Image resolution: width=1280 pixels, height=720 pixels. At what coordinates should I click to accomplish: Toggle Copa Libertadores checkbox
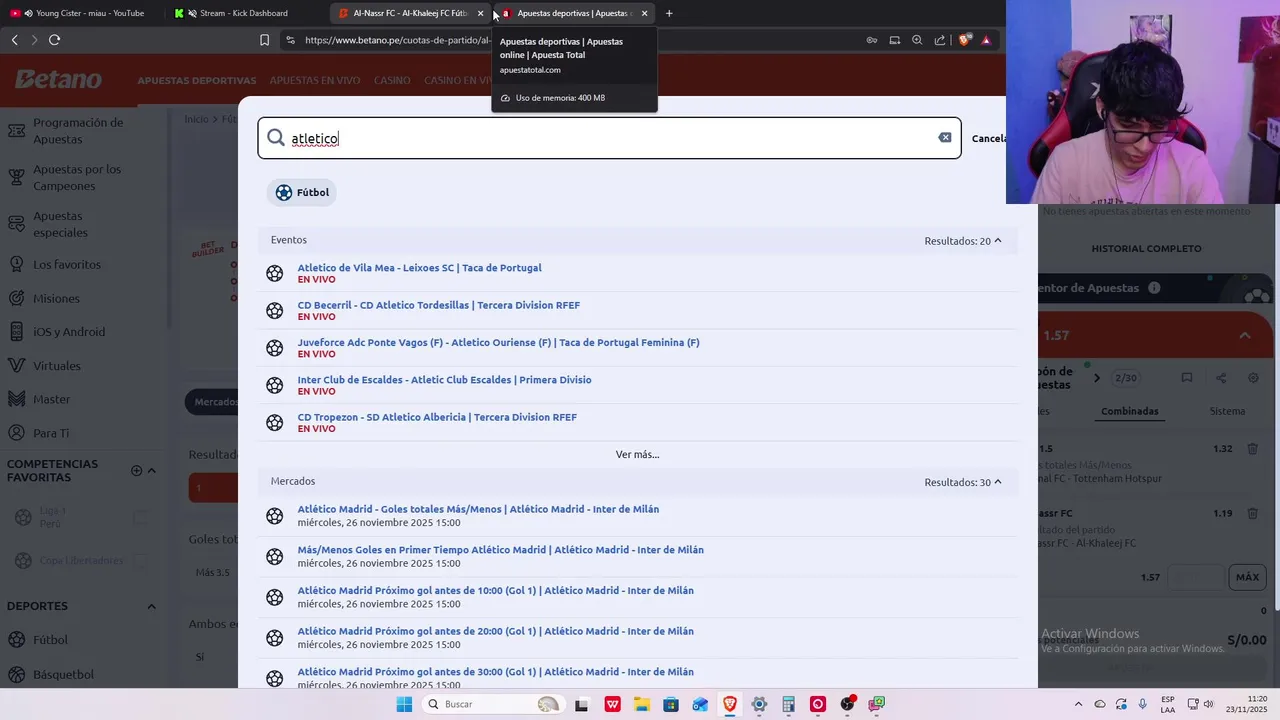[x=139, y=560]
